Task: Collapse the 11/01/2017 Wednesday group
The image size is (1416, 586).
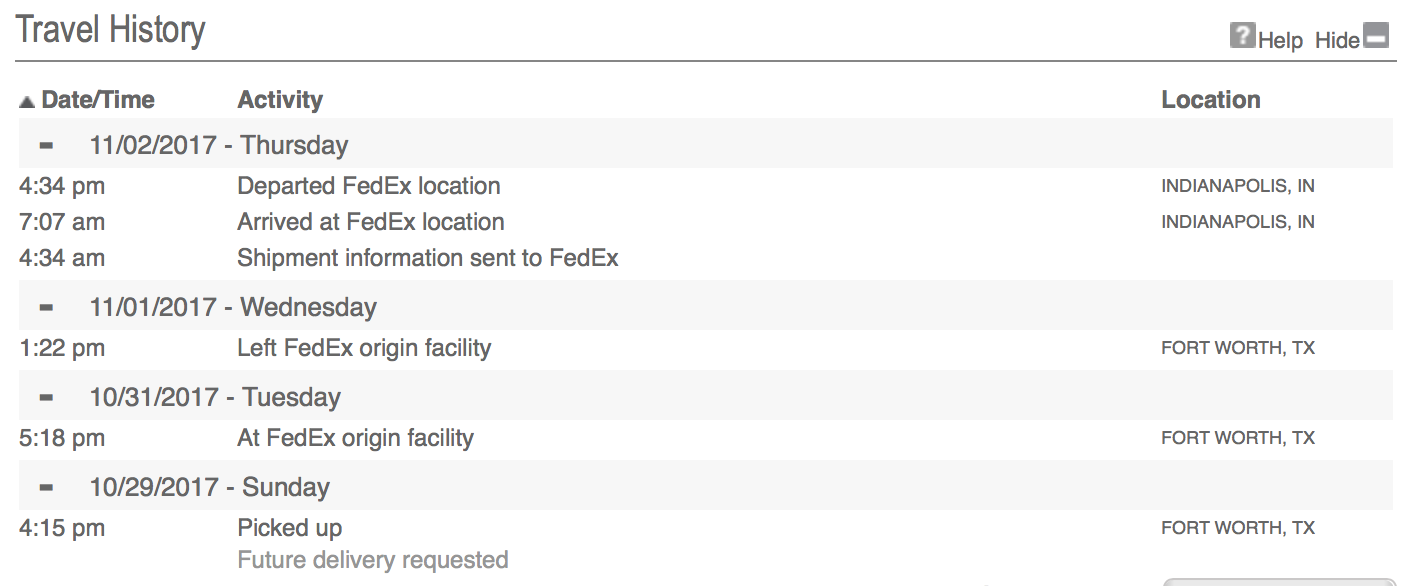Action: point(46,307)
